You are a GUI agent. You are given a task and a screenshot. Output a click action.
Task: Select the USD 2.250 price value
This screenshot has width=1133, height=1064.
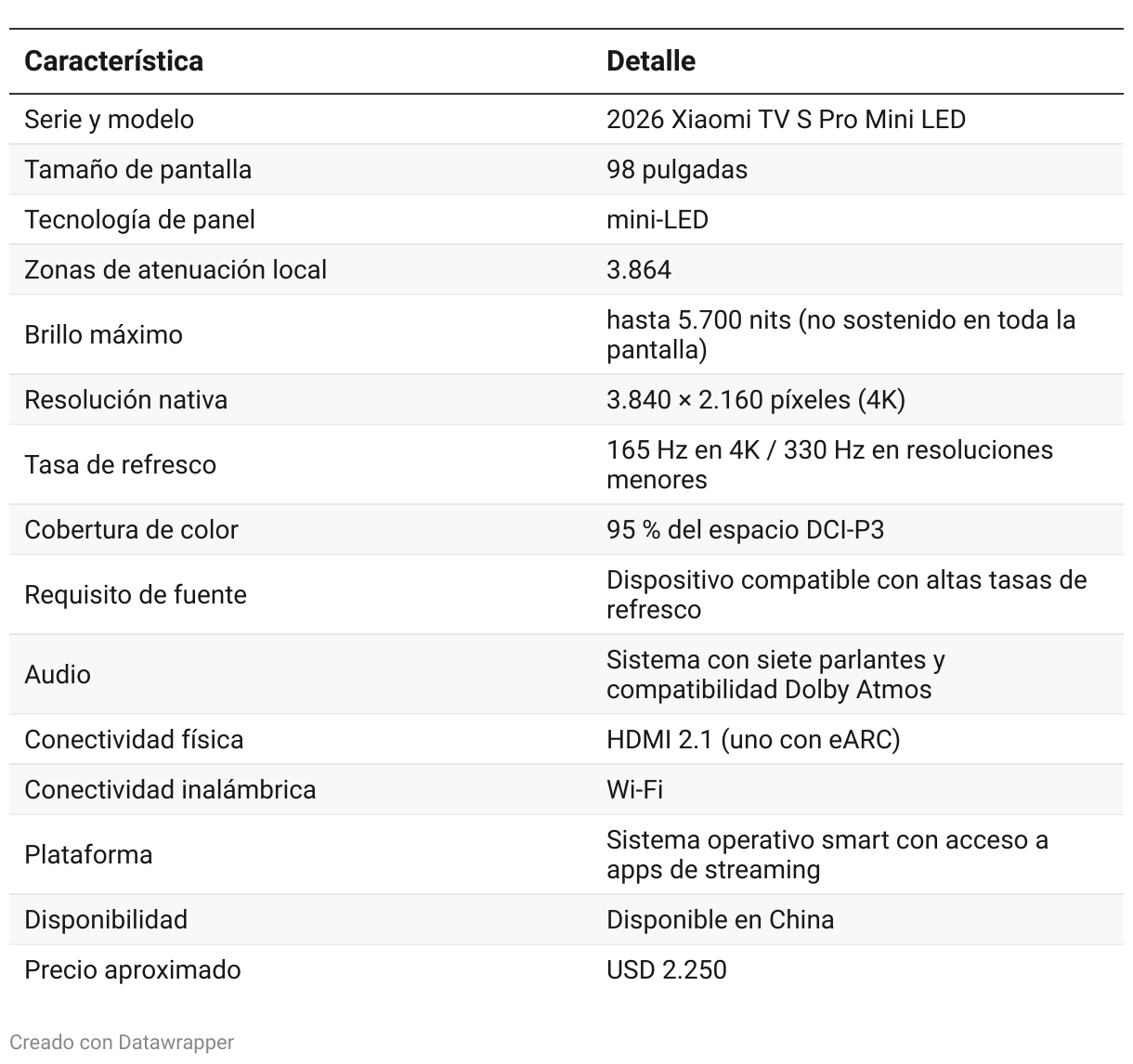tap(666, 970)
